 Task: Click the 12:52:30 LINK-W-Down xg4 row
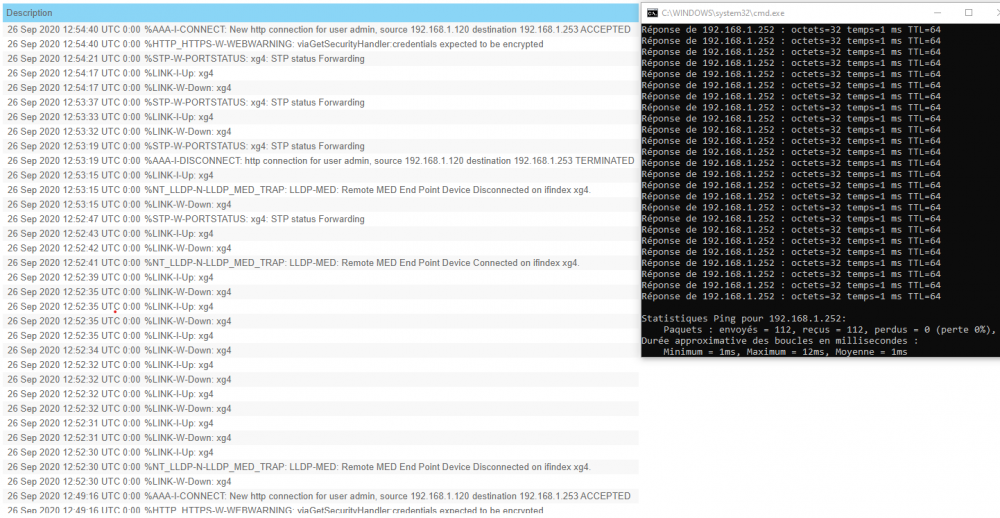pyautogui.click(x=320, y=482)
